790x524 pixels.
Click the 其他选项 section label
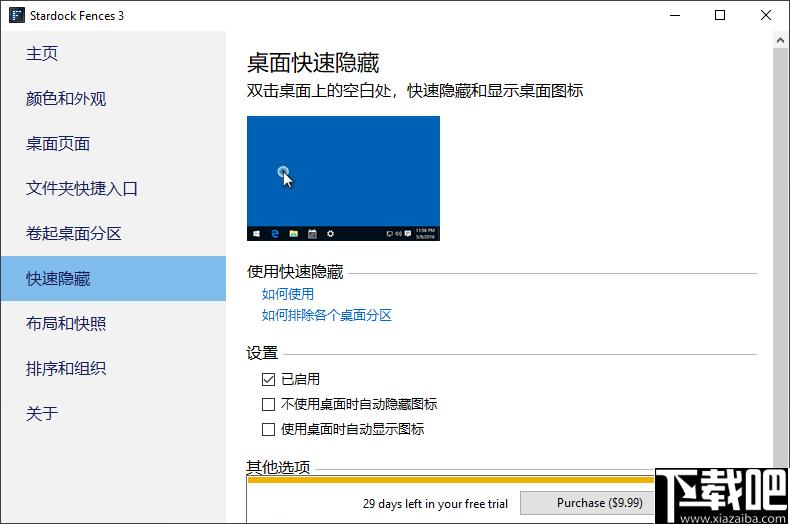pos(278,467)
